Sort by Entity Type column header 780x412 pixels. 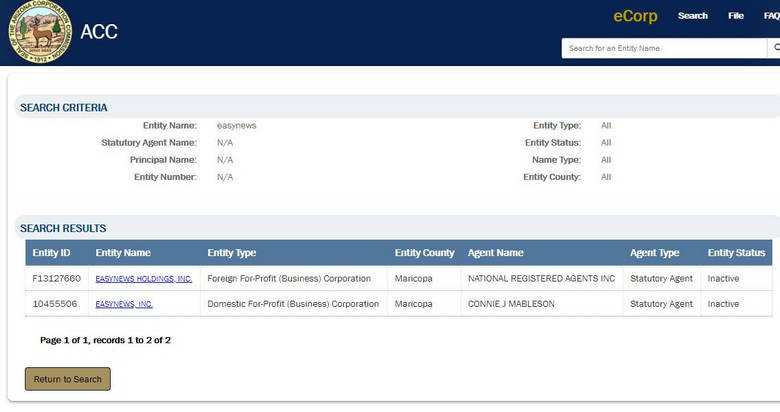coord(231,253)
